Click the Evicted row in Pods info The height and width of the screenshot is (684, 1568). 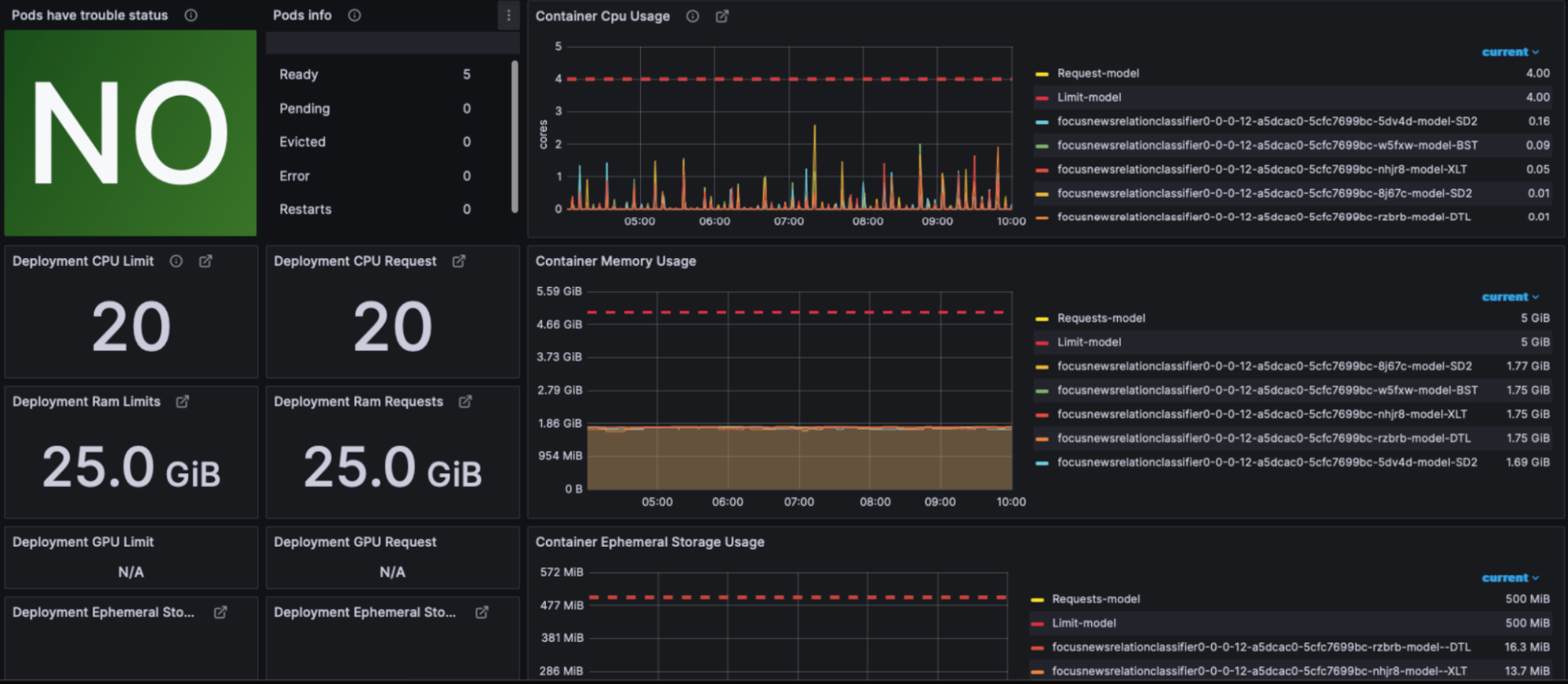click(388, 142)
